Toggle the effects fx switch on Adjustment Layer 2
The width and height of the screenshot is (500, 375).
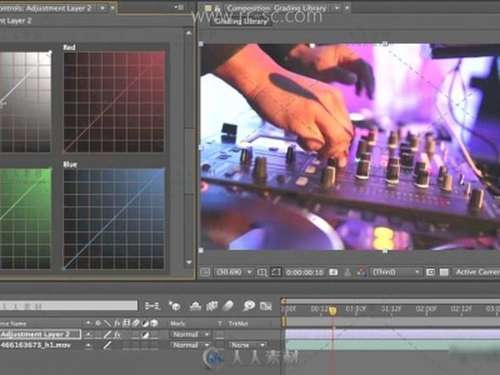pyautogui.click(x=117, y=334)
